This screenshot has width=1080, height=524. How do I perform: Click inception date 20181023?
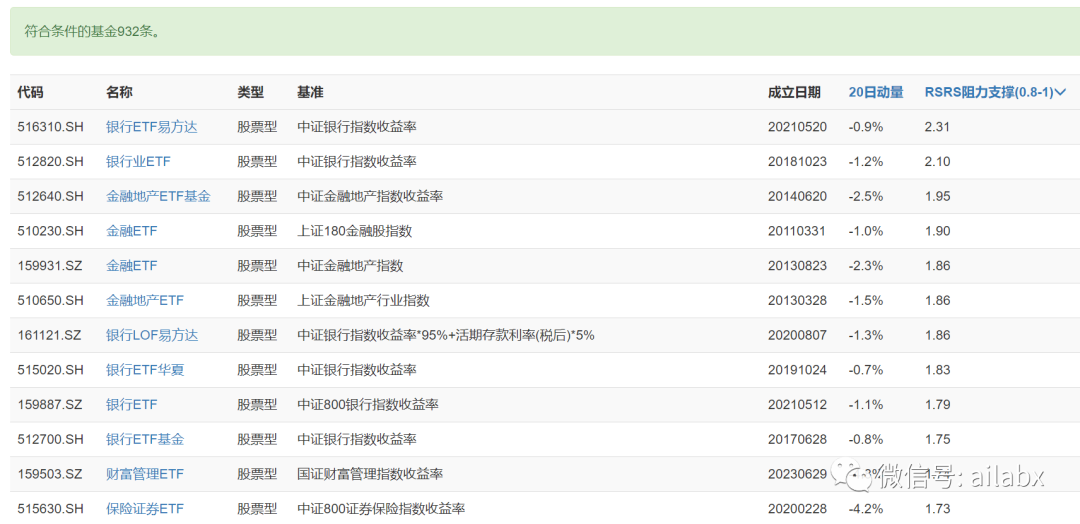(797, 162)
